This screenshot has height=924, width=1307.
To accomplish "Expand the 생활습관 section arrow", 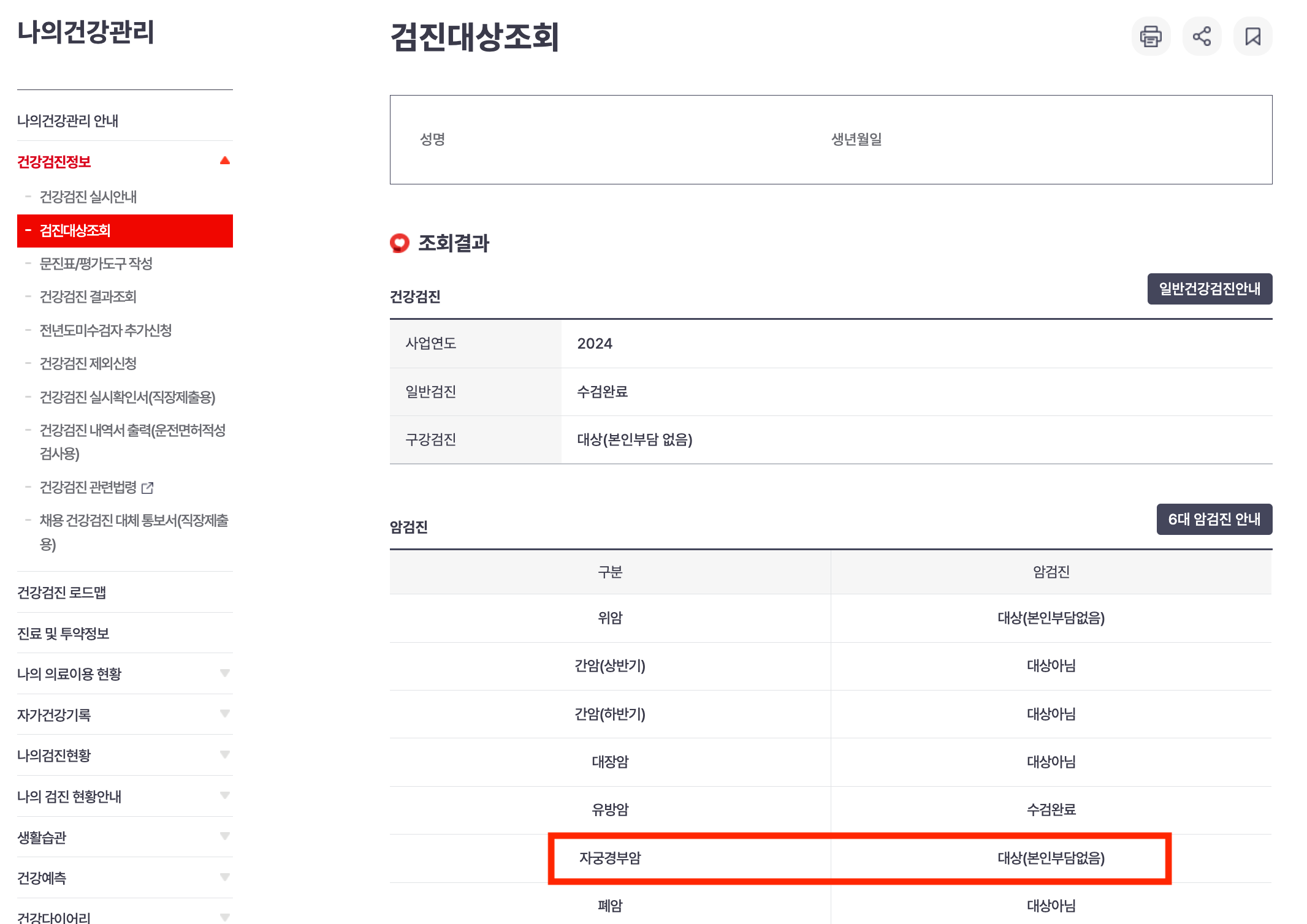I will tap(225, 836).
